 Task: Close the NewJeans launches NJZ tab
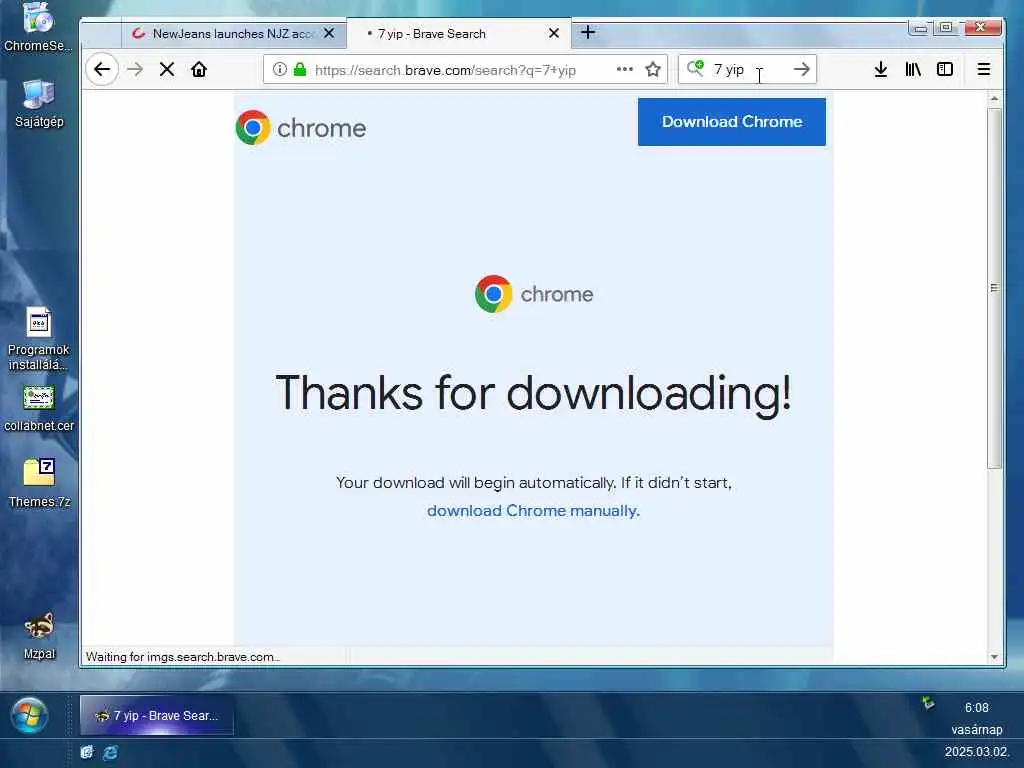tap(329, 33)
